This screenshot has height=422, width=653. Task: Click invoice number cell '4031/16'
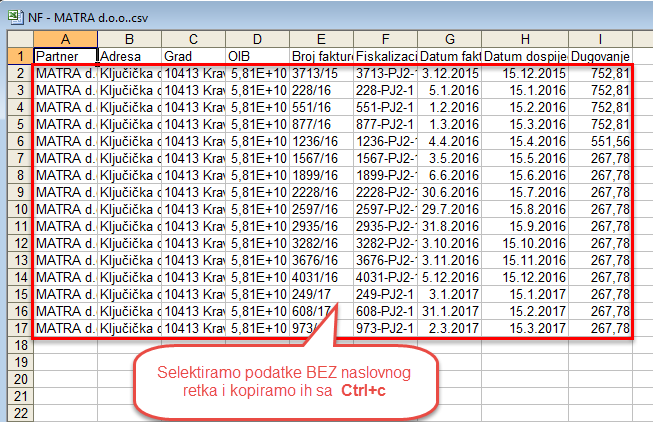click(322, 277)
